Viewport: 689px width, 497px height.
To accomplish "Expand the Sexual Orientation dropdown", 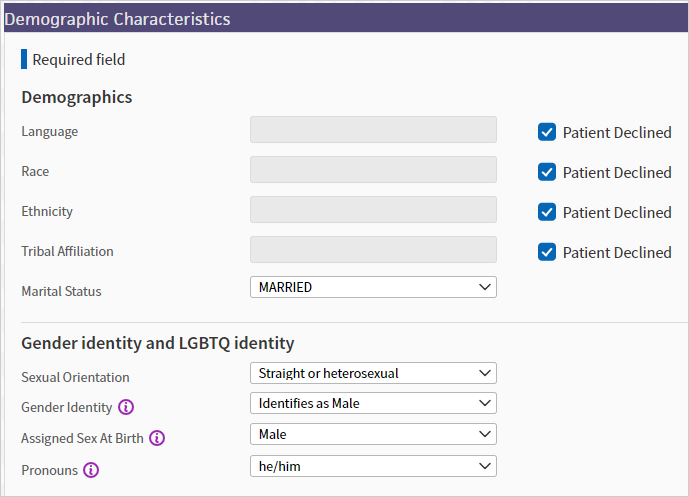I will [x=372, y=373].
